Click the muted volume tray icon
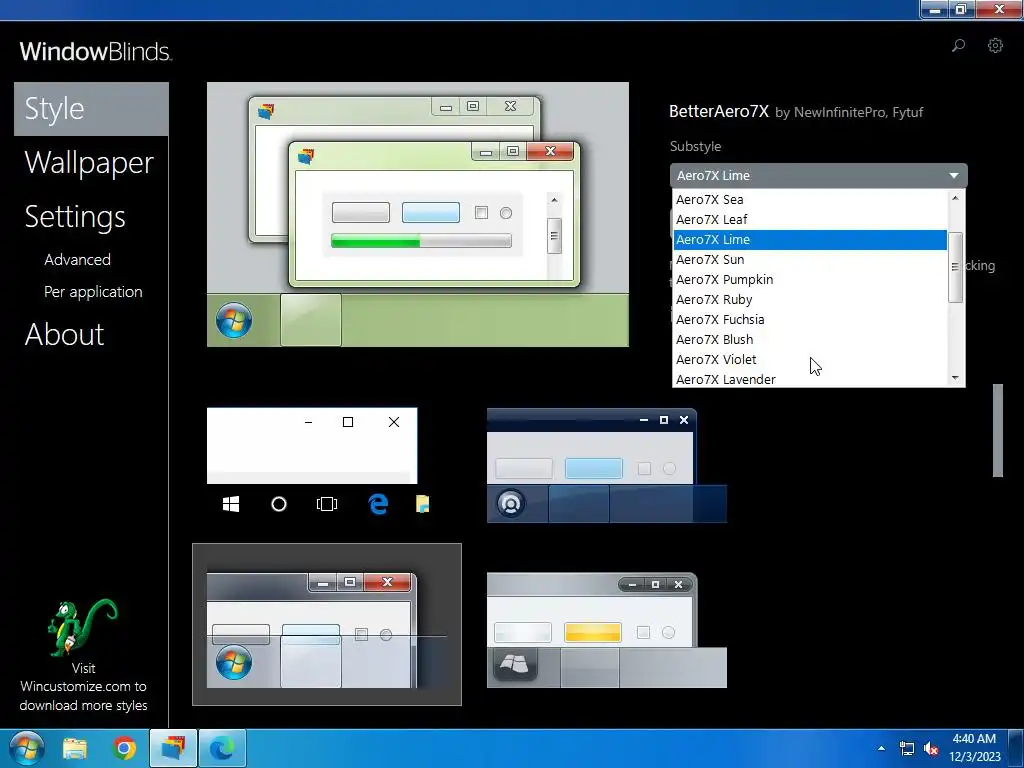 (x=931, y=748)
